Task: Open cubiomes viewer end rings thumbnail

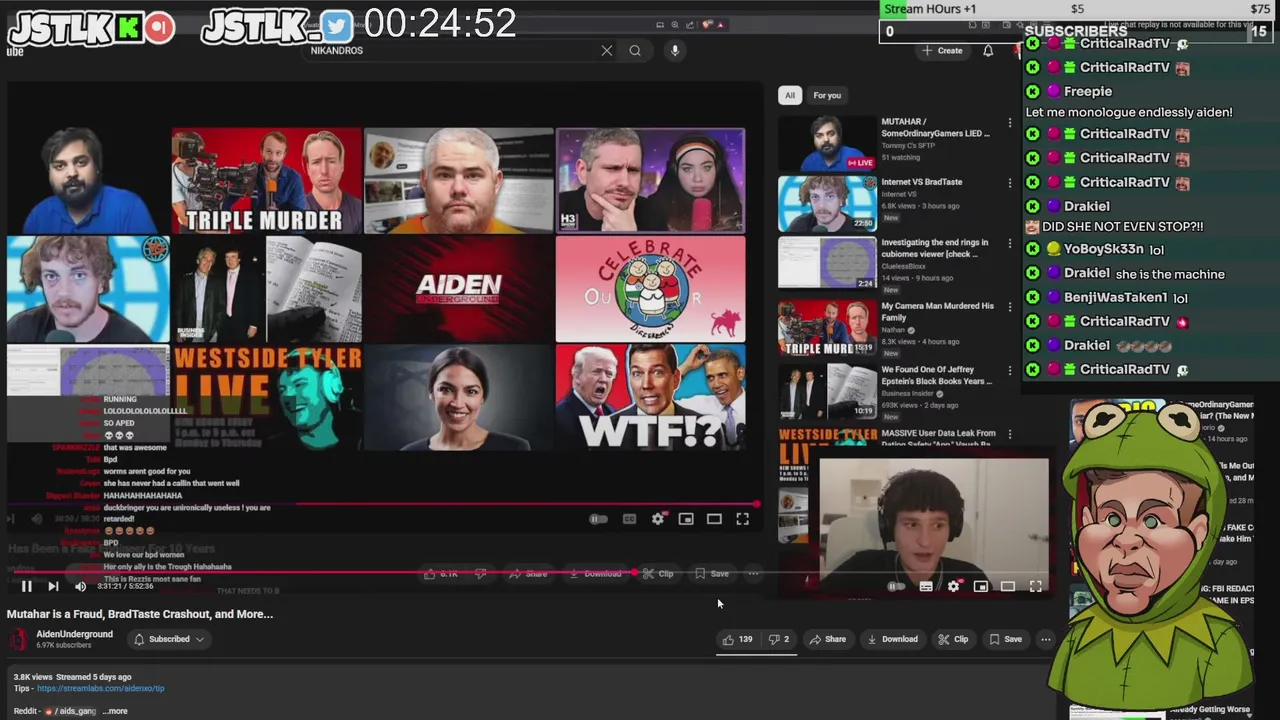Action: tap(827, 263)
